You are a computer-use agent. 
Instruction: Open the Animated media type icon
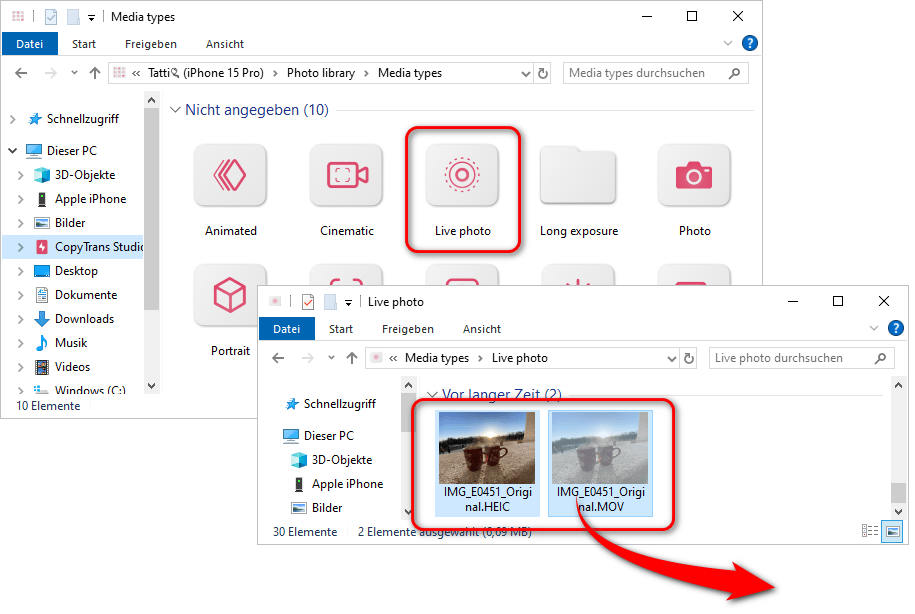pos(230,175)
